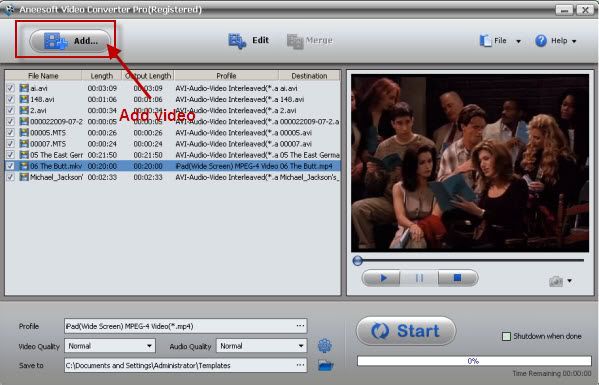This screenshot has height=385, width=599.
Task: Uncheck the ai.avi file checkbox
Action: coord(10,88)
